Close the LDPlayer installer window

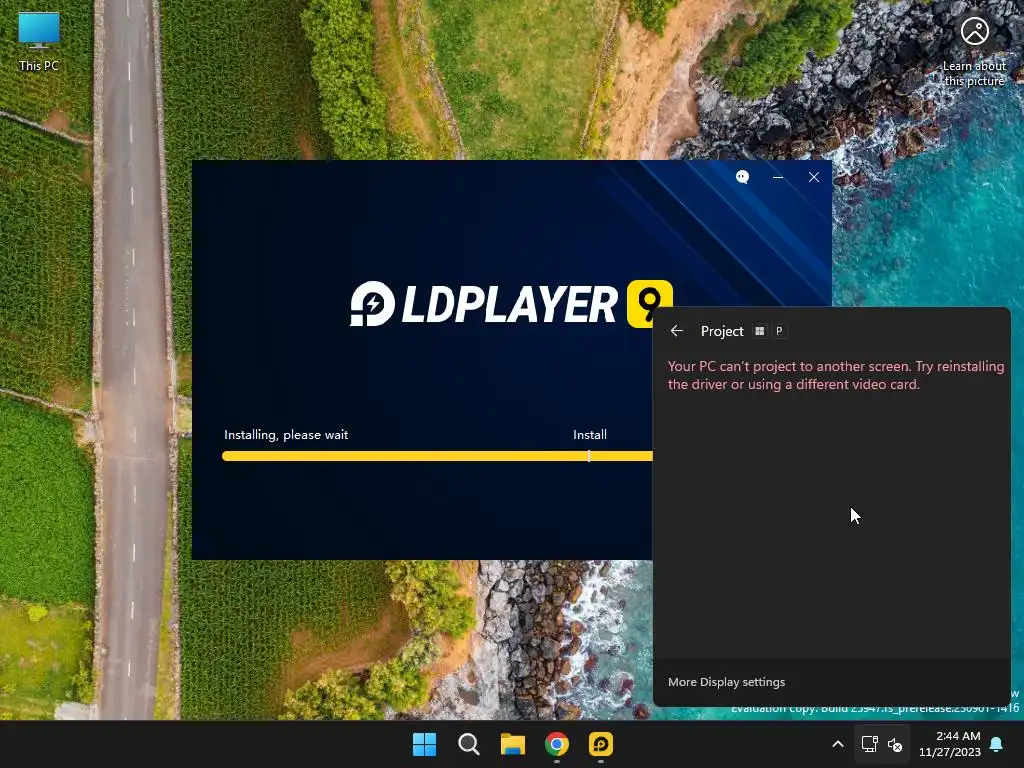click(x=814, y=177)
